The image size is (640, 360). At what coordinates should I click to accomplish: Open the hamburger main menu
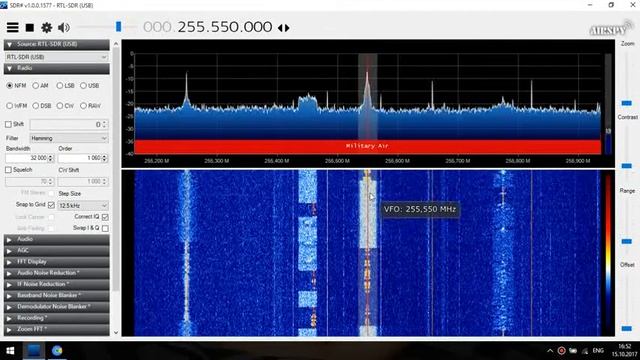click(13, 27)
